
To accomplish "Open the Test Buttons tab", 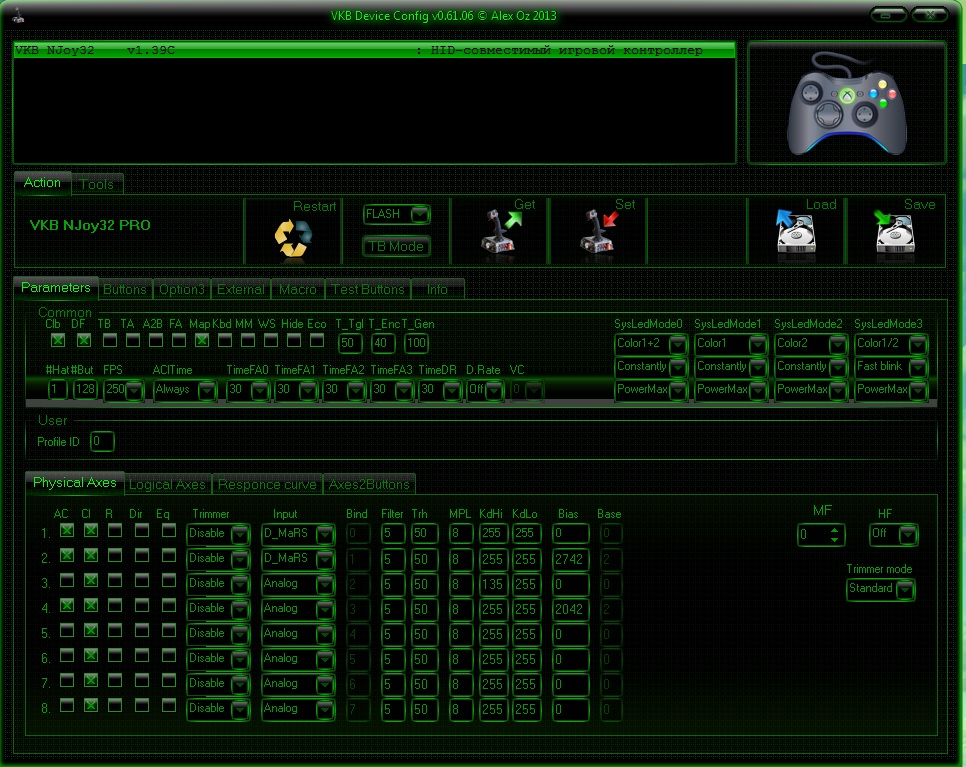I will pos(368,290).
